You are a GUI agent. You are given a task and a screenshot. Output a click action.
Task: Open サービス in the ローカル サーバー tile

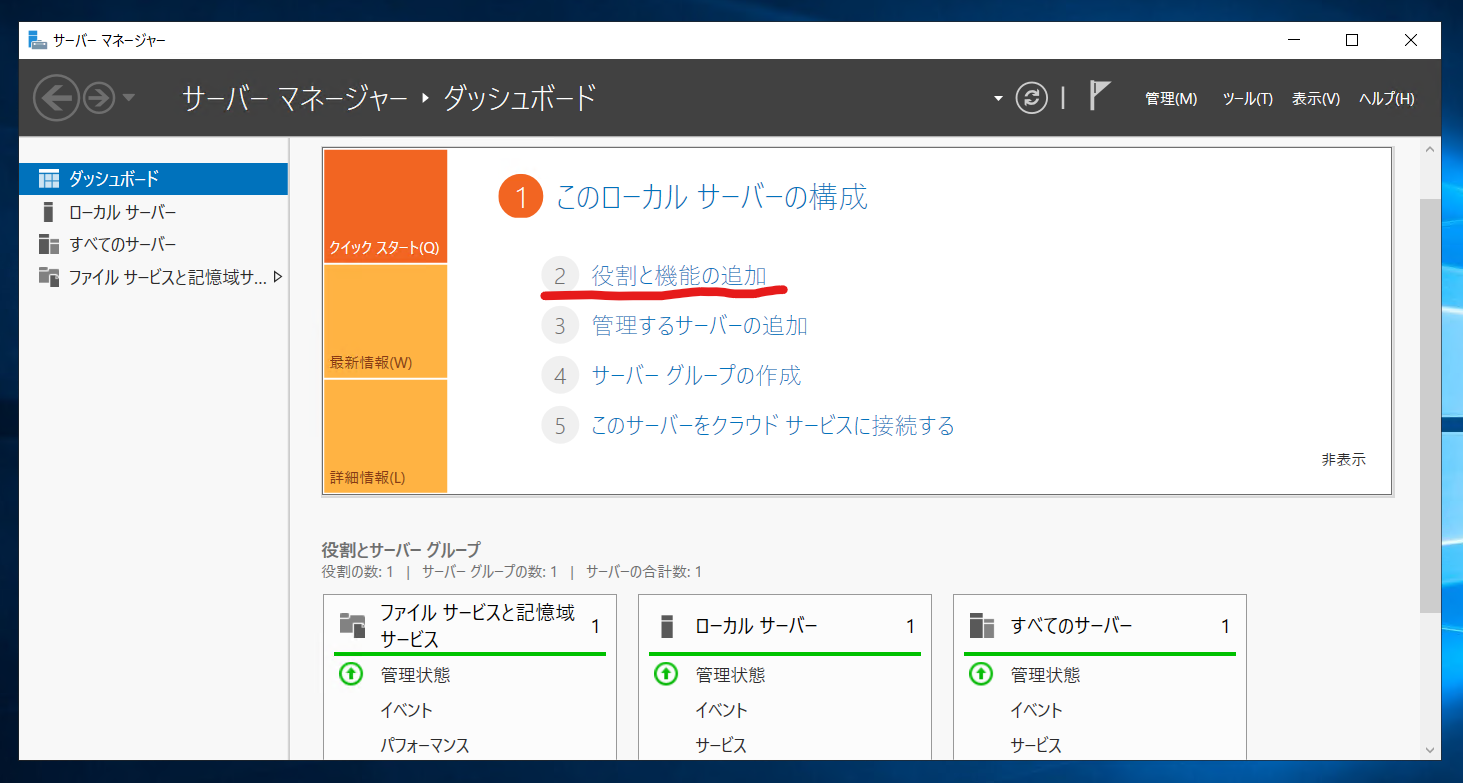point(721,745)
